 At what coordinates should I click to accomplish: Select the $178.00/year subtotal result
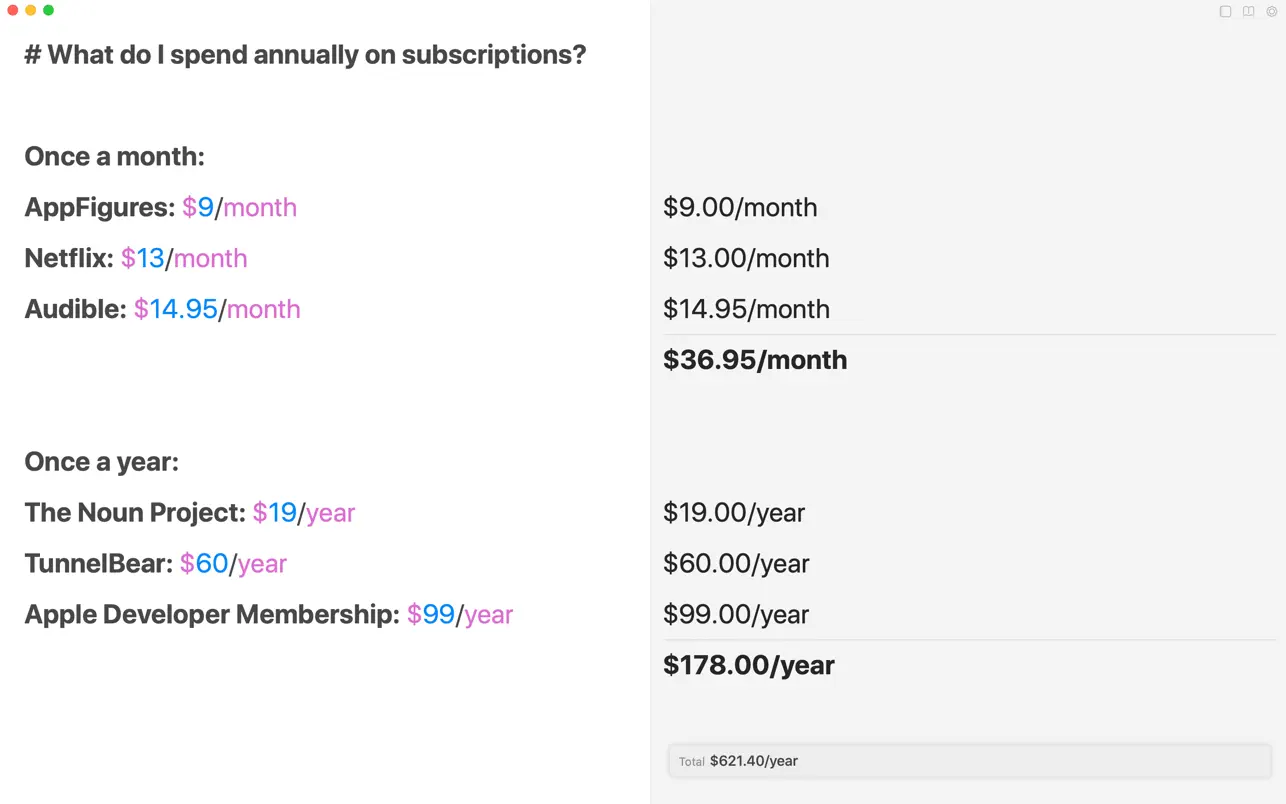748,665
